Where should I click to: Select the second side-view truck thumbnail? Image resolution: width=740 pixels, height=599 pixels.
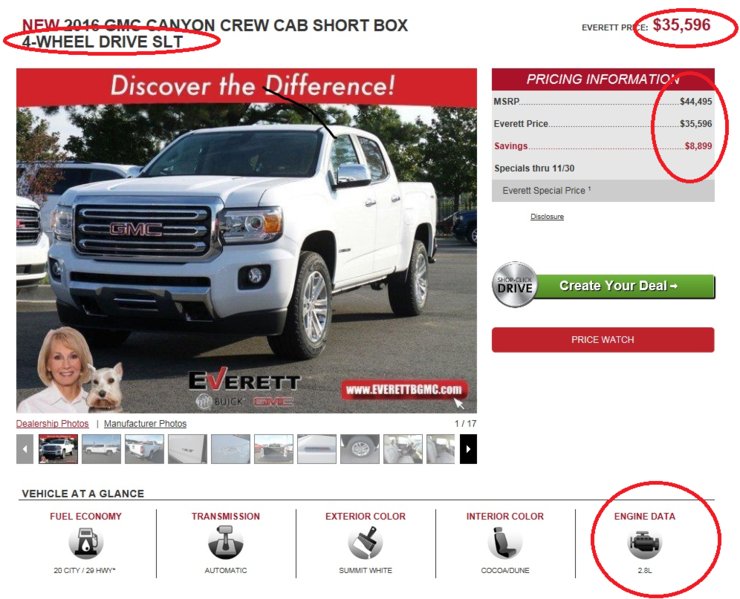click(x=101, y=449)
